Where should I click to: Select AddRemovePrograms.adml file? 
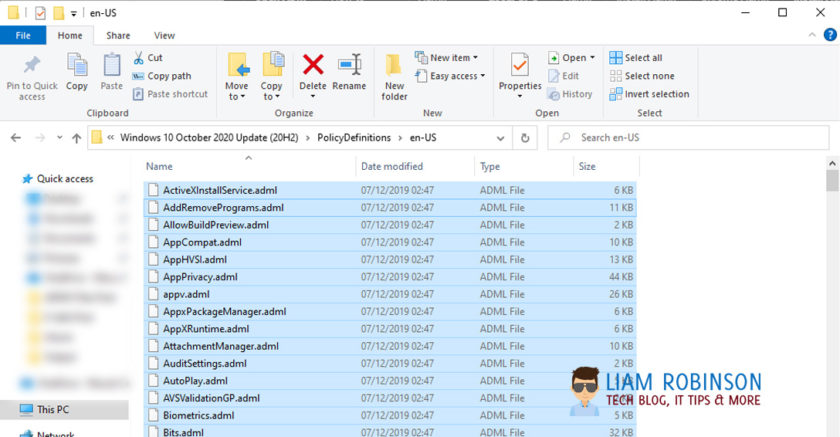(390, 207)
